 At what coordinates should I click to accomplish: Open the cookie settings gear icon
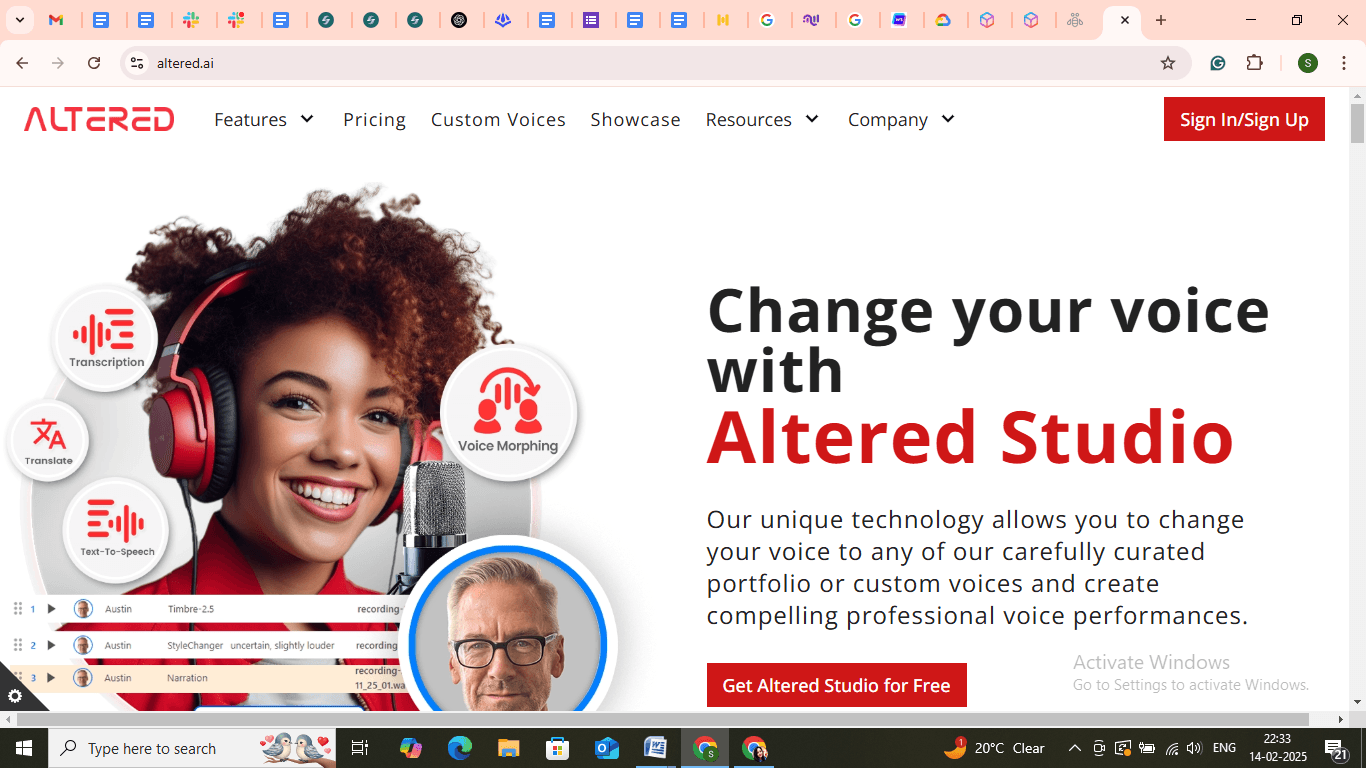14,696
